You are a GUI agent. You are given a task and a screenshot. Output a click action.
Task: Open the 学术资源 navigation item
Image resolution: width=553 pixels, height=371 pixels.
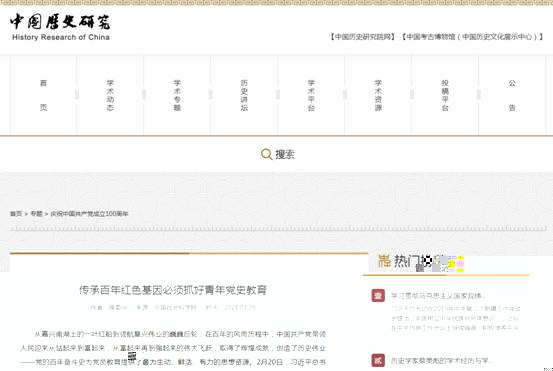click(378, 95)
